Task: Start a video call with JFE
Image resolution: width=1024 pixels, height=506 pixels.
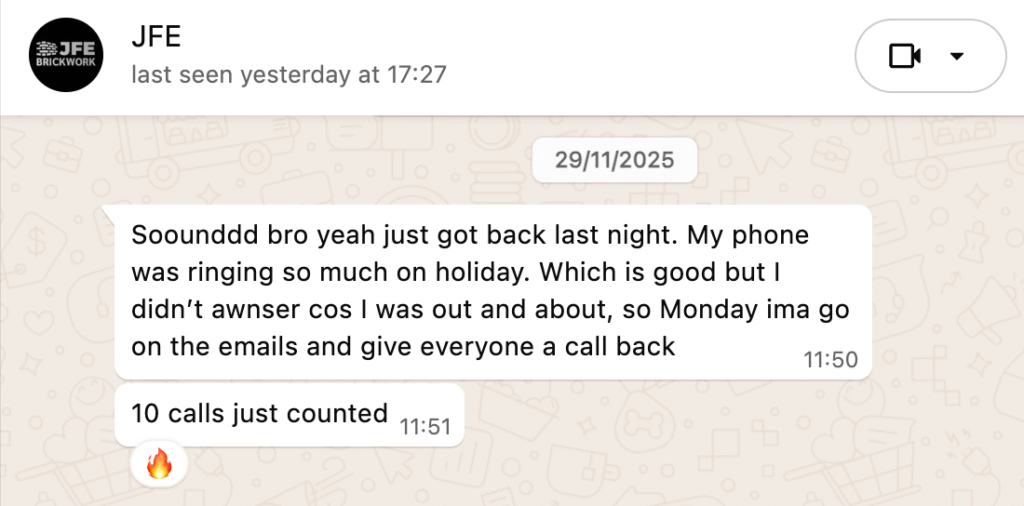Action: pyautogui.click(x=904, y=56)
